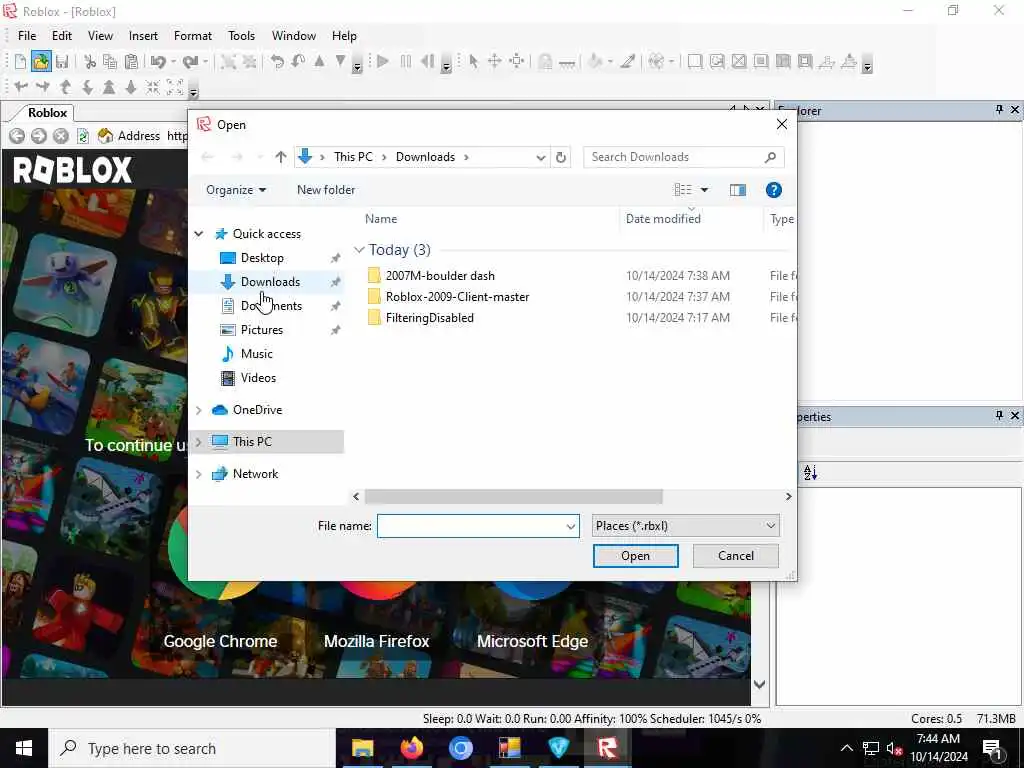Collapse the Quick access tree node
This screenshot has height=768, width=1024.
[199, 234]
